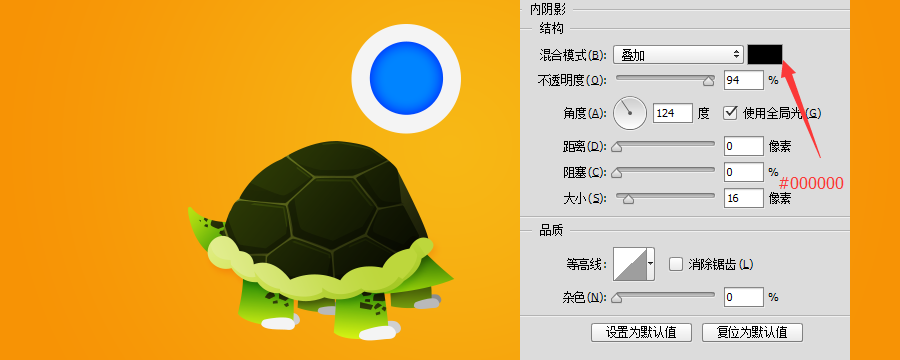Click the black inner shadow color swatch
900x360 pixels.
tap(765, 55)
